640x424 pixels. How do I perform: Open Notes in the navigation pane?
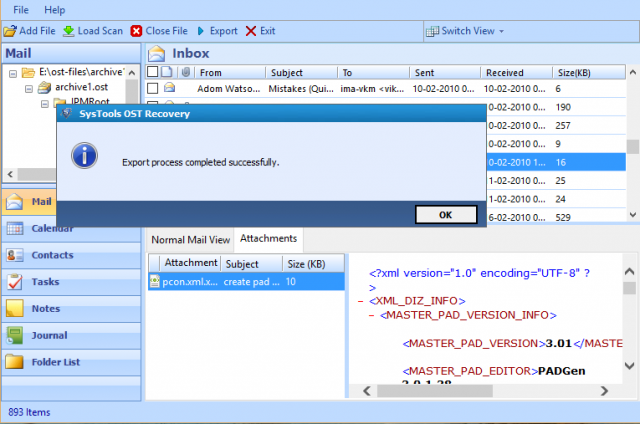pyautogui.click(x=45, y=309)
